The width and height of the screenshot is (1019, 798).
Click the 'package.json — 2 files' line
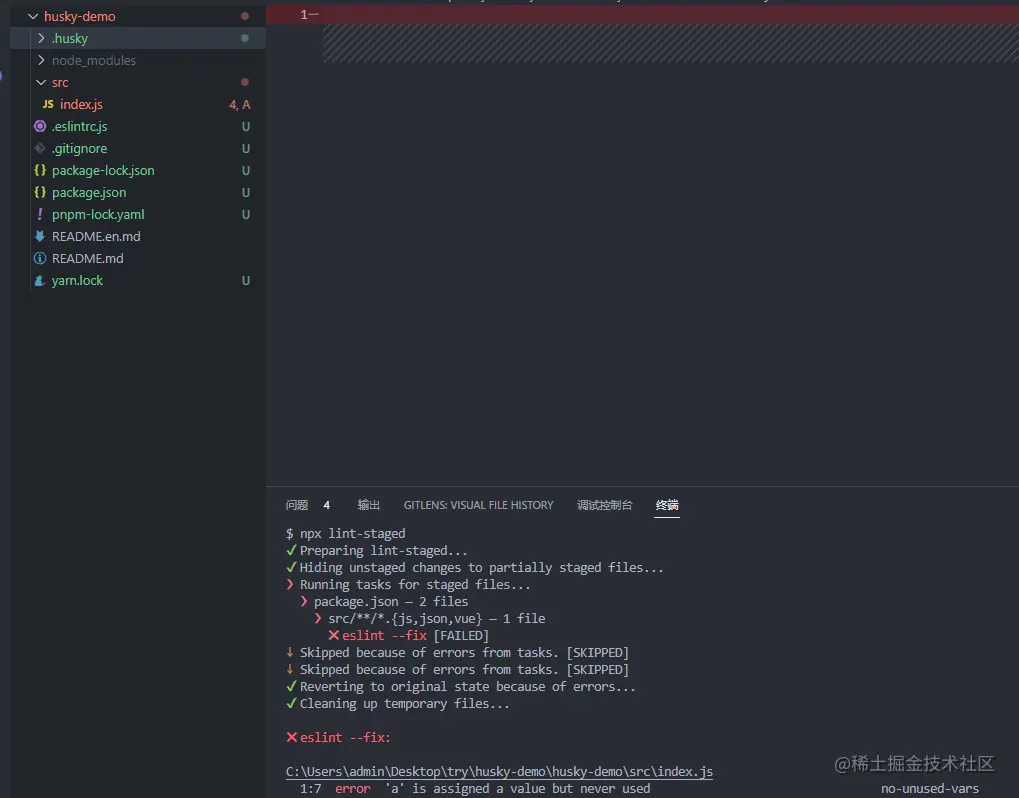click(x=384, y=602)
